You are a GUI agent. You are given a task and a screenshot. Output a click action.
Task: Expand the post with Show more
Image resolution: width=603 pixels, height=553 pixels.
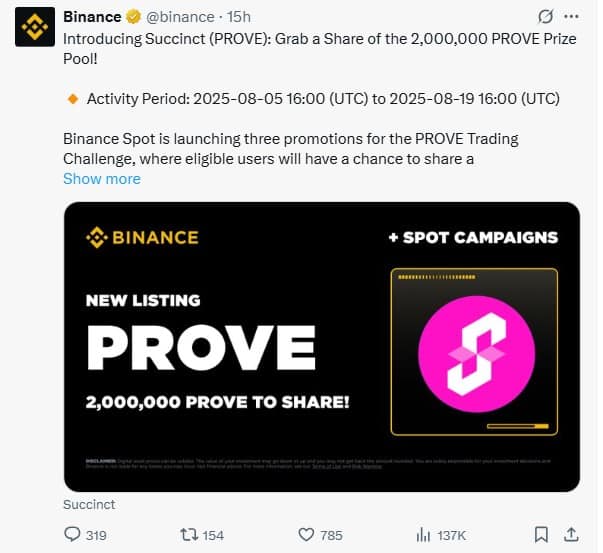pyautogui.click(x=102, y=179)
